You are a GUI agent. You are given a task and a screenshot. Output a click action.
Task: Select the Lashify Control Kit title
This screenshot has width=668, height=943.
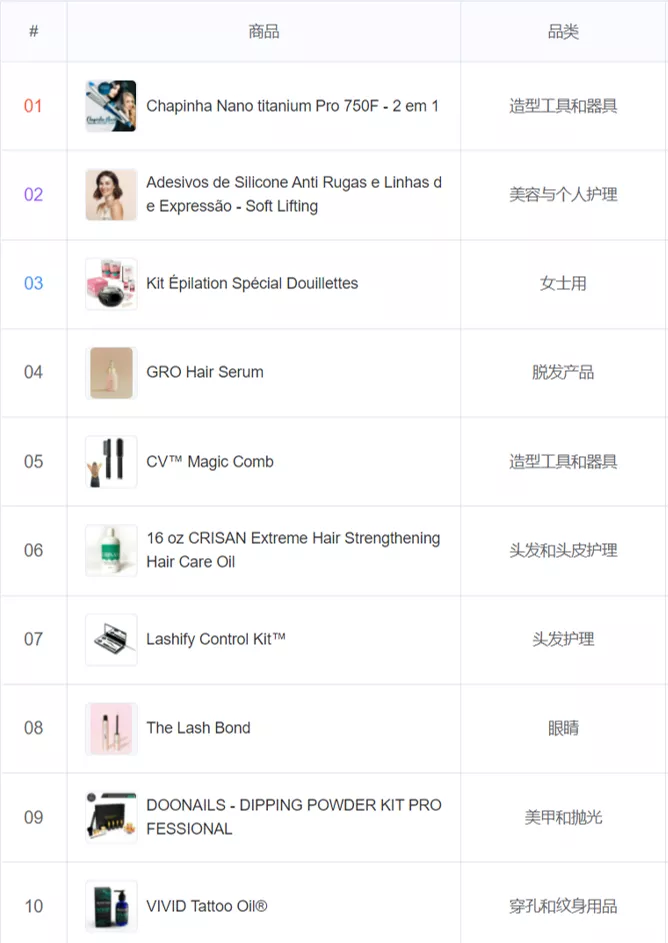coord(216,639)
